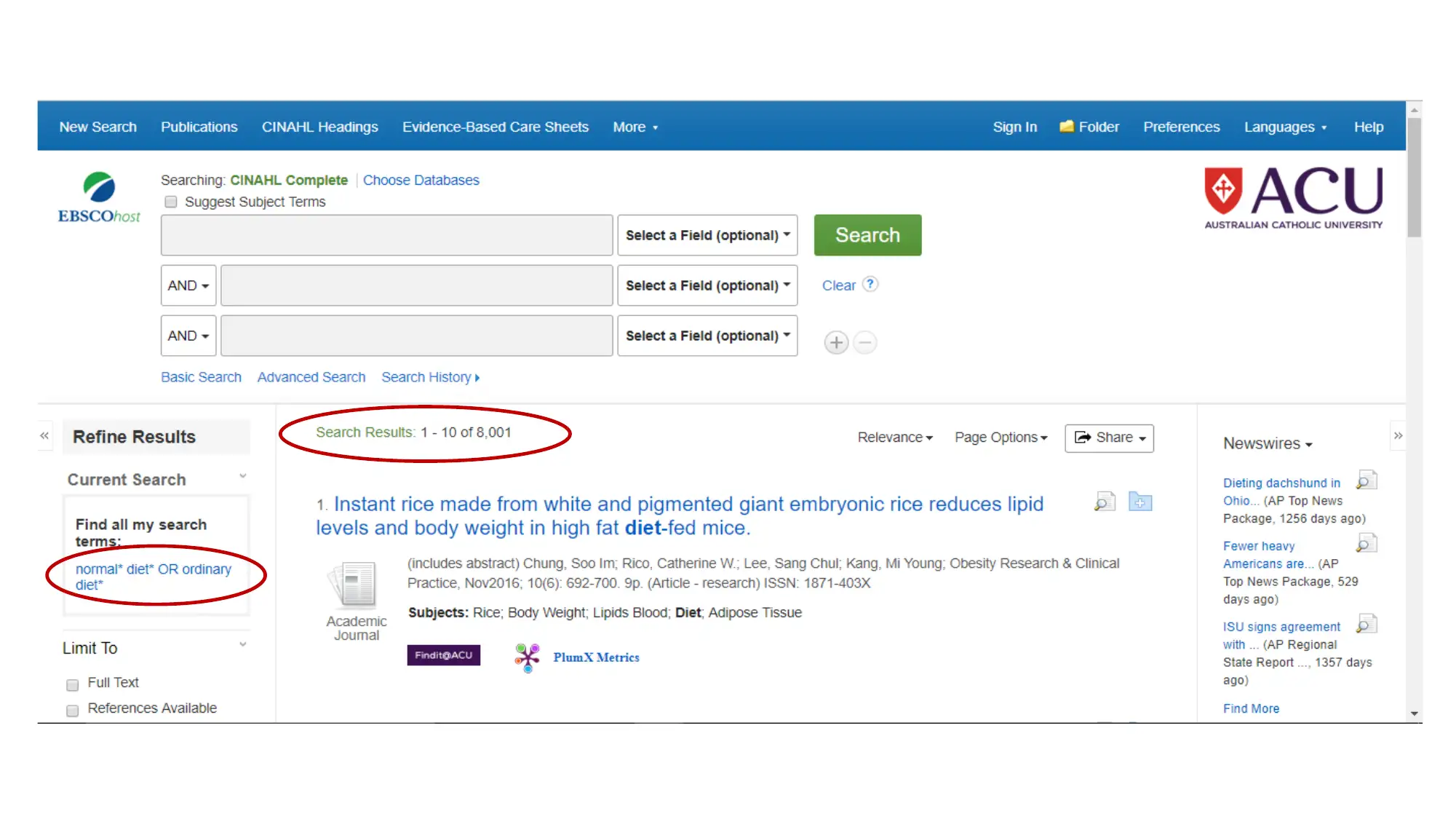
Task: Open the second AND operator dropdown
Action: pyautogui.click(x=188, y=336)
